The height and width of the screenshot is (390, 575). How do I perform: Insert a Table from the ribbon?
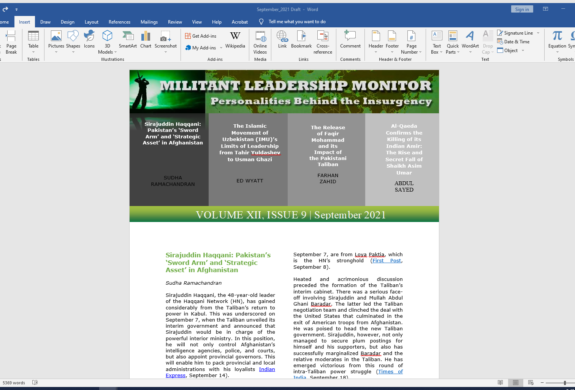33,42
